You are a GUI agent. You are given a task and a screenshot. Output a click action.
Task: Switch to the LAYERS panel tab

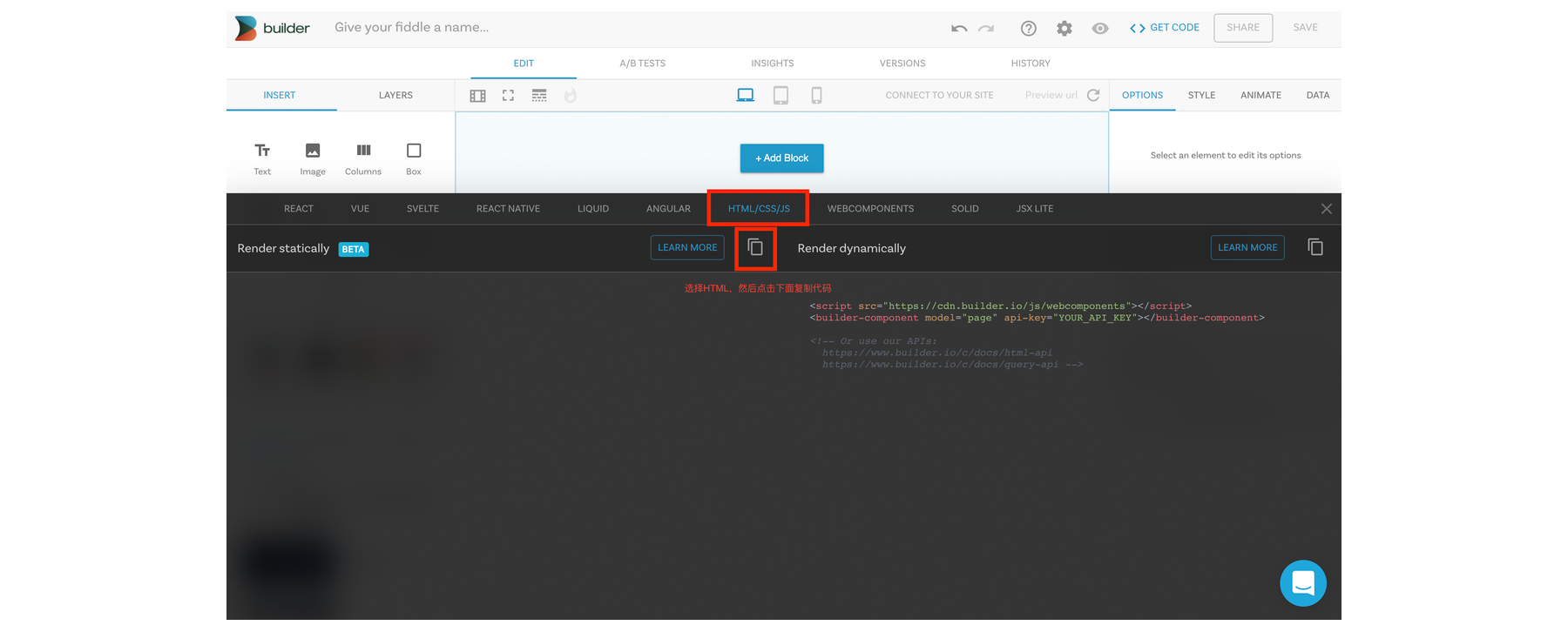pyautogui.click(x=395, y=95)
